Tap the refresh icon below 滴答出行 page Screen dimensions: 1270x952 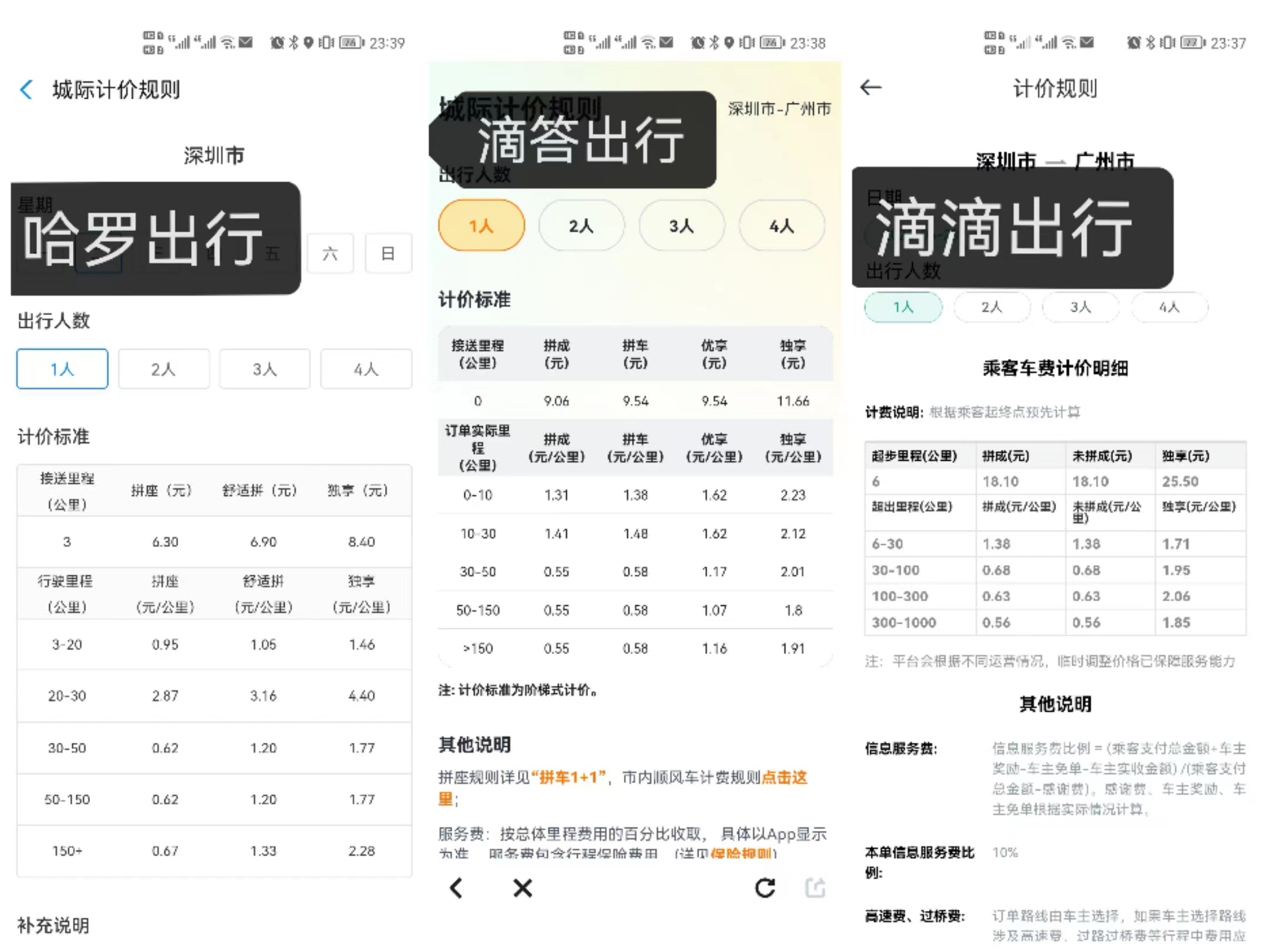point(764,889)
